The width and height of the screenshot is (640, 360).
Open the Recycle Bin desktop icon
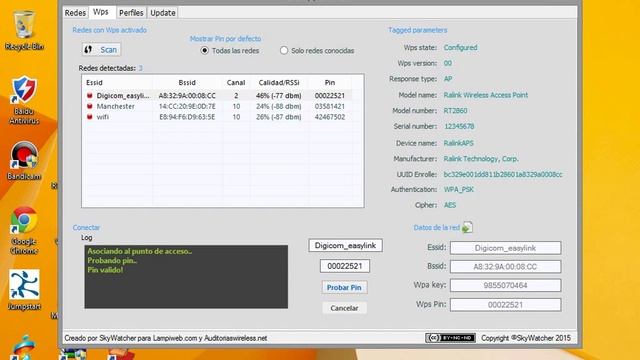[24, 31]
